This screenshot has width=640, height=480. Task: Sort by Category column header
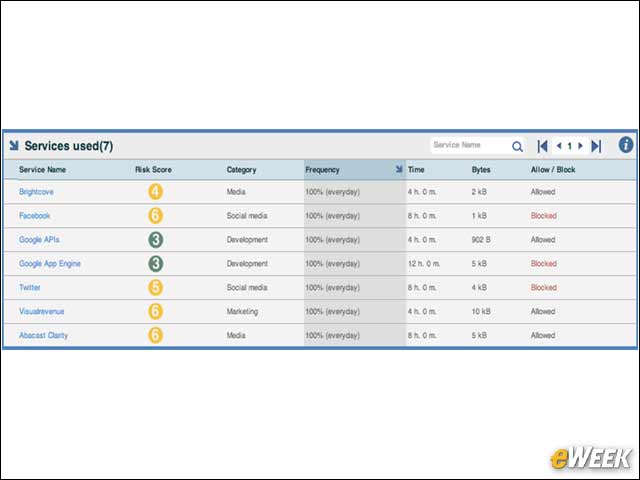[x=241, y=170]
